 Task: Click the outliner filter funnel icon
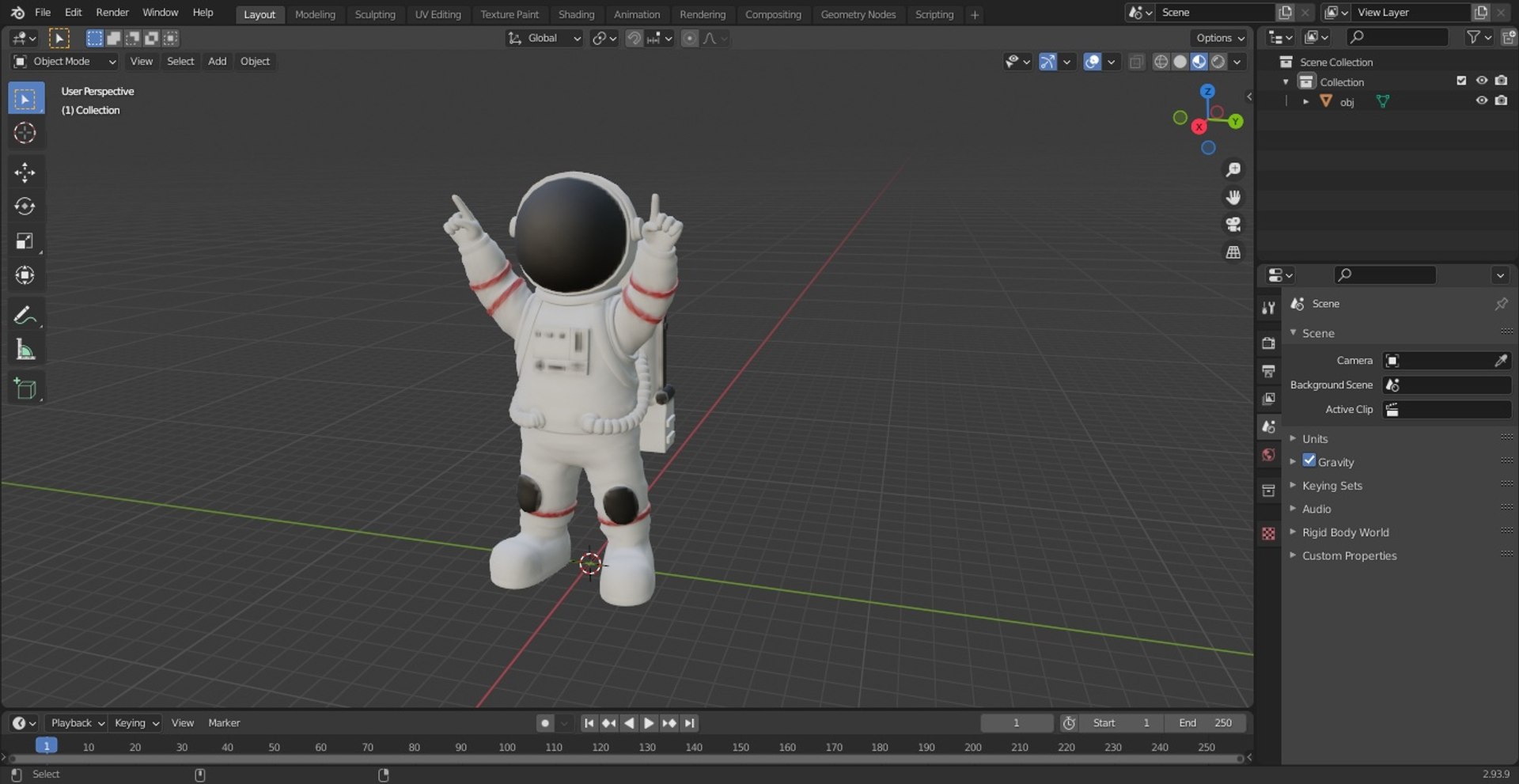[x=1473, y=37]
